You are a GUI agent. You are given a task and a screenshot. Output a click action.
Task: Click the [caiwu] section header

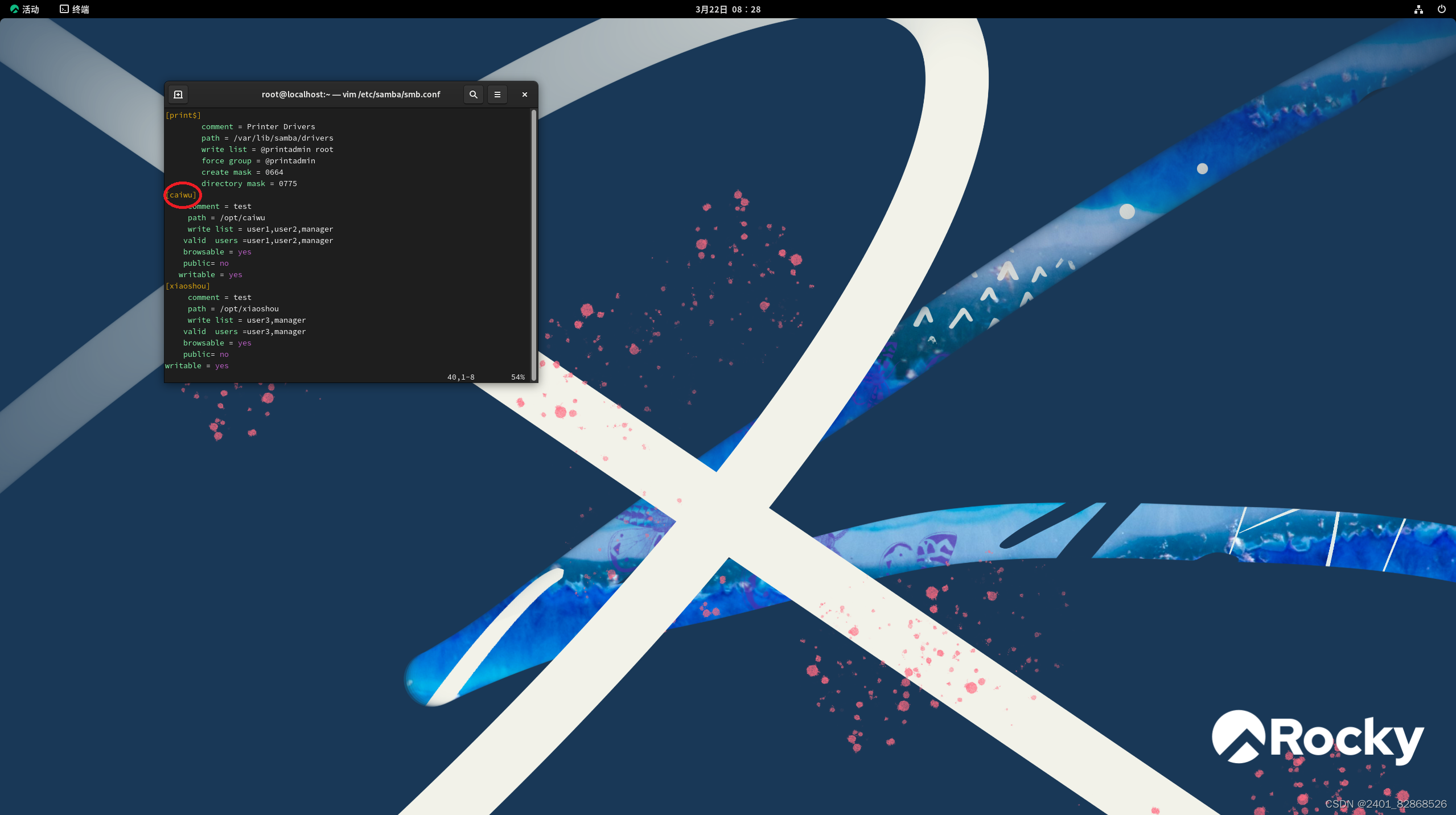pos(182,195)
